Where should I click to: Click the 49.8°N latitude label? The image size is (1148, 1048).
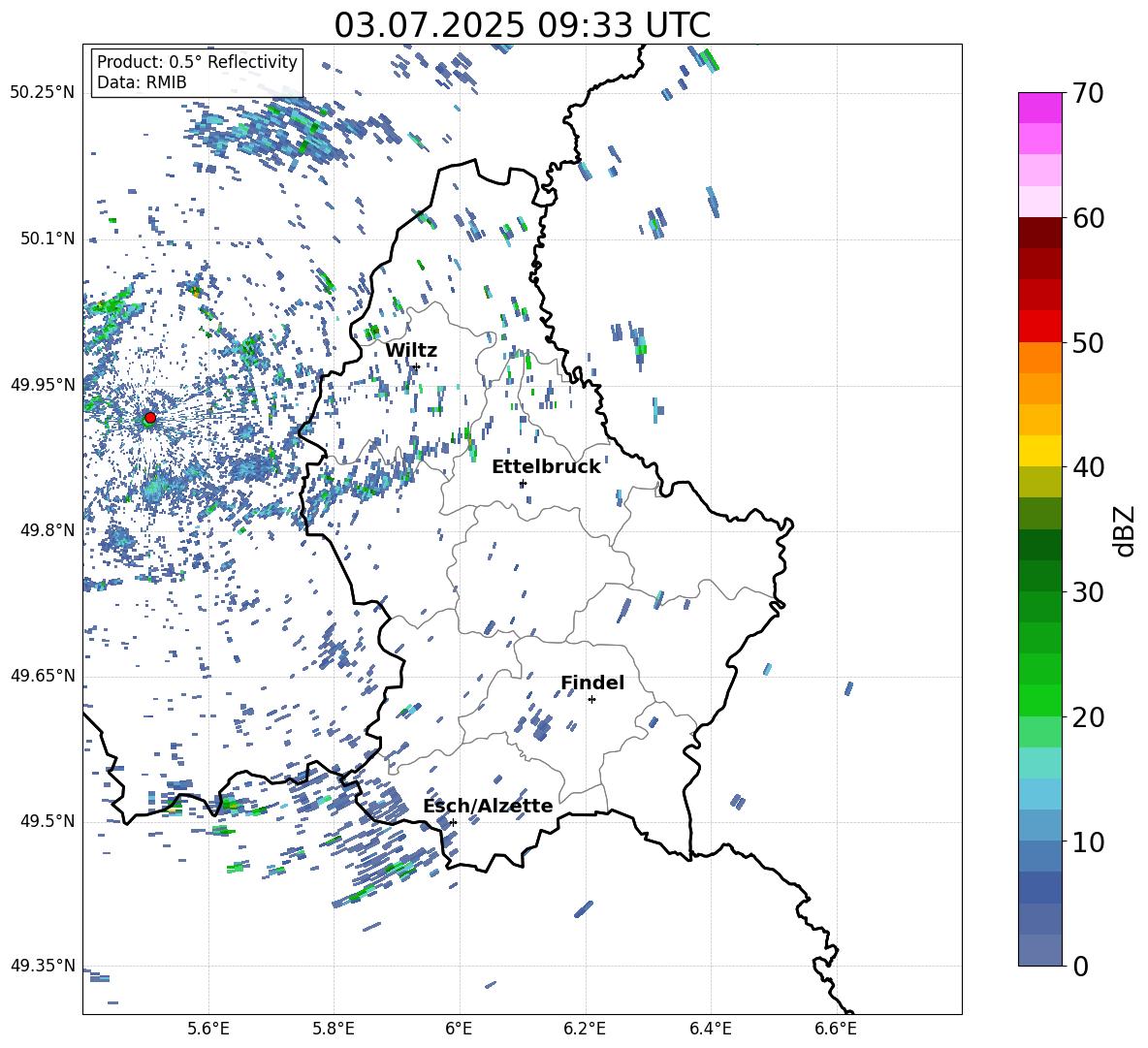(47, 529)
